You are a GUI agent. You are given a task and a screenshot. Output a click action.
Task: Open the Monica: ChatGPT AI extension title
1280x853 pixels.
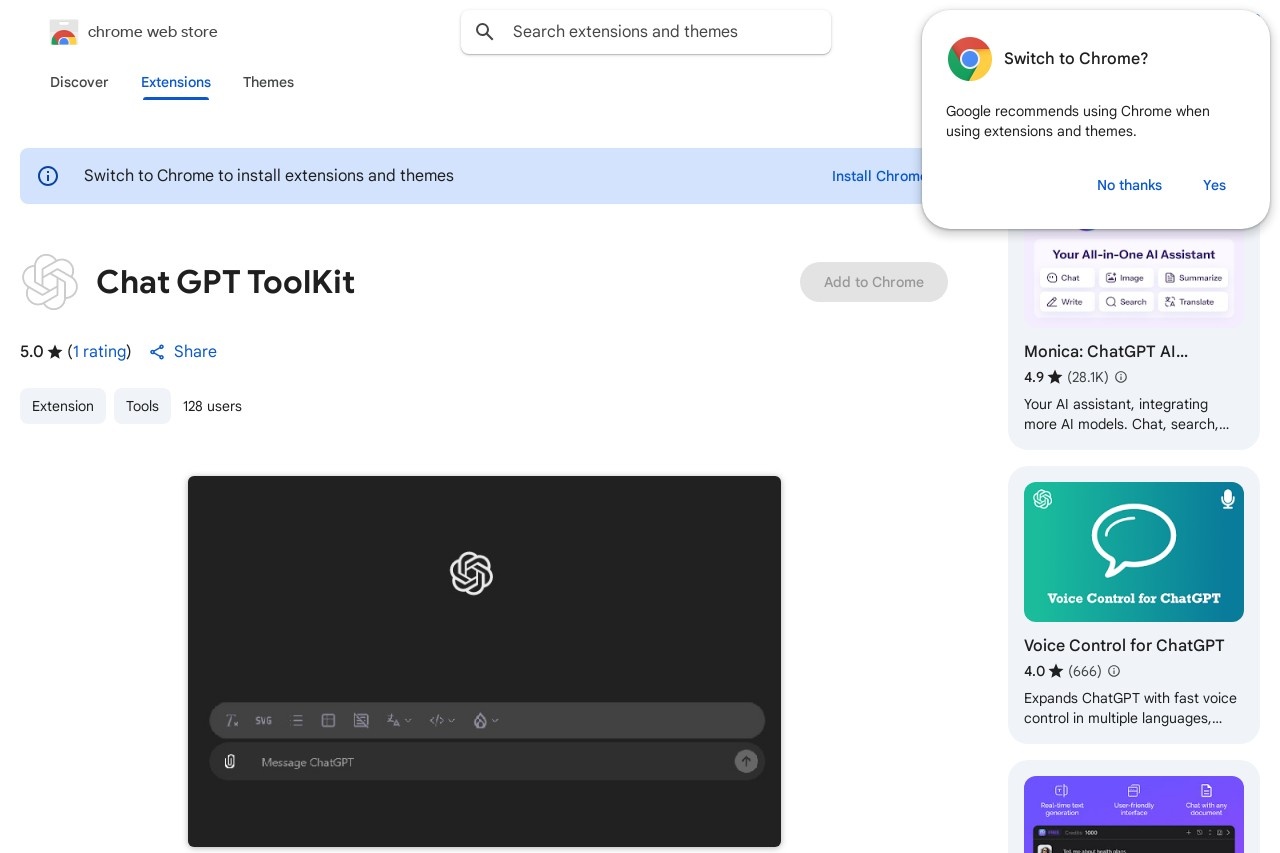pos(1106,351)
